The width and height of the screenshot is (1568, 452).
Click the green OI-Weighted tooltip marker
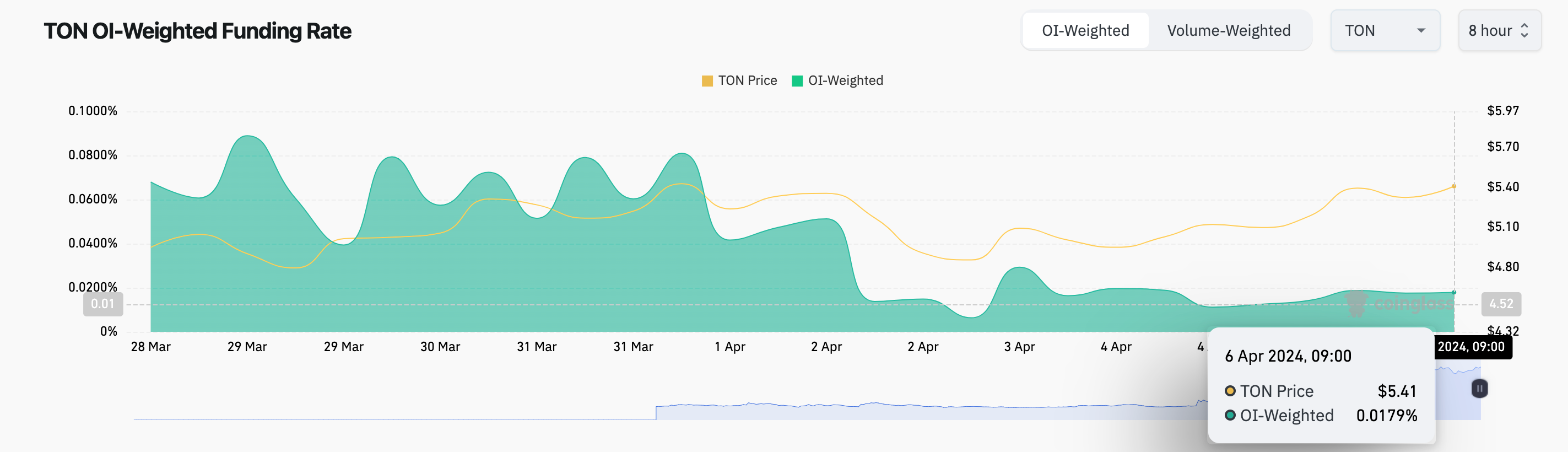pyautogui.click(x=1230, y=416)
